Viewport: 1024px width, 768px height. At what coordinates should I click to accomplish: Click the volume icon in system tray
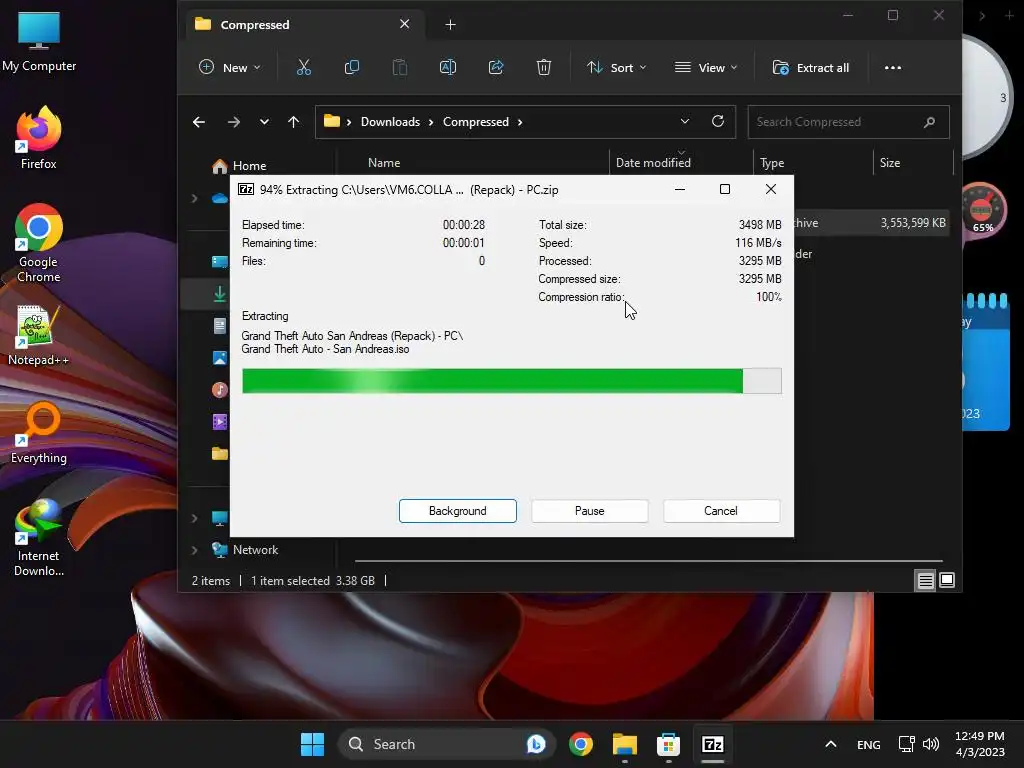coord(931,744)
